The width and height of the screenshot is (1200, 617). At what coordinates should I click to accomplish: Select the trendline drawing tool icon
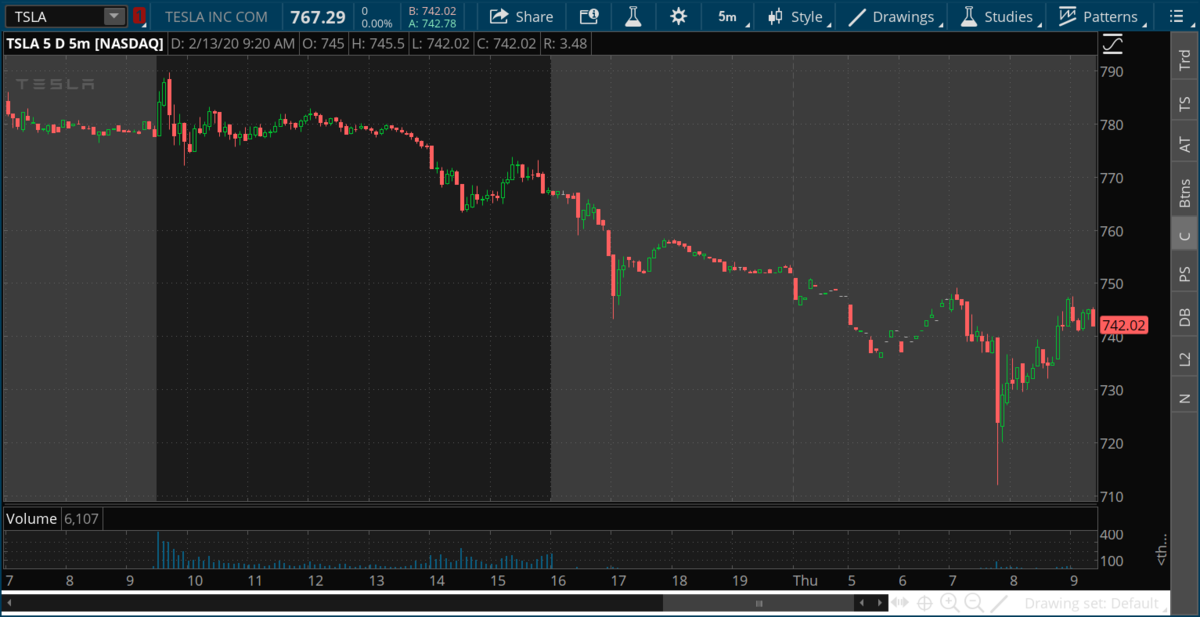(x=998, y=603)
